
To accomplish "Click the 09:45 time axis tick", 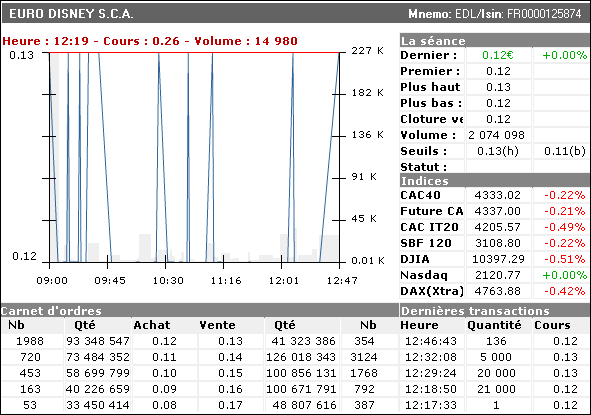I will coord(110,281).
